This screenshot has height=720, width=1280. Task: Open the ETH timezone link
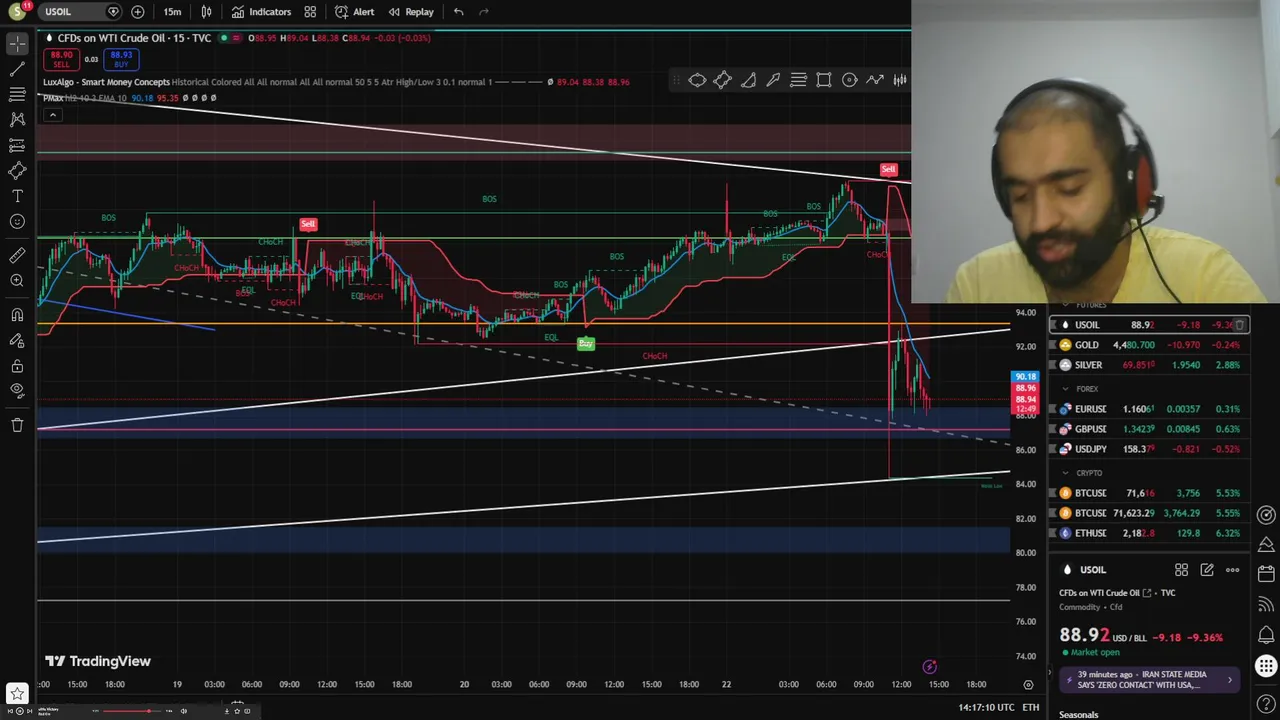click(x=1031, y=707)
